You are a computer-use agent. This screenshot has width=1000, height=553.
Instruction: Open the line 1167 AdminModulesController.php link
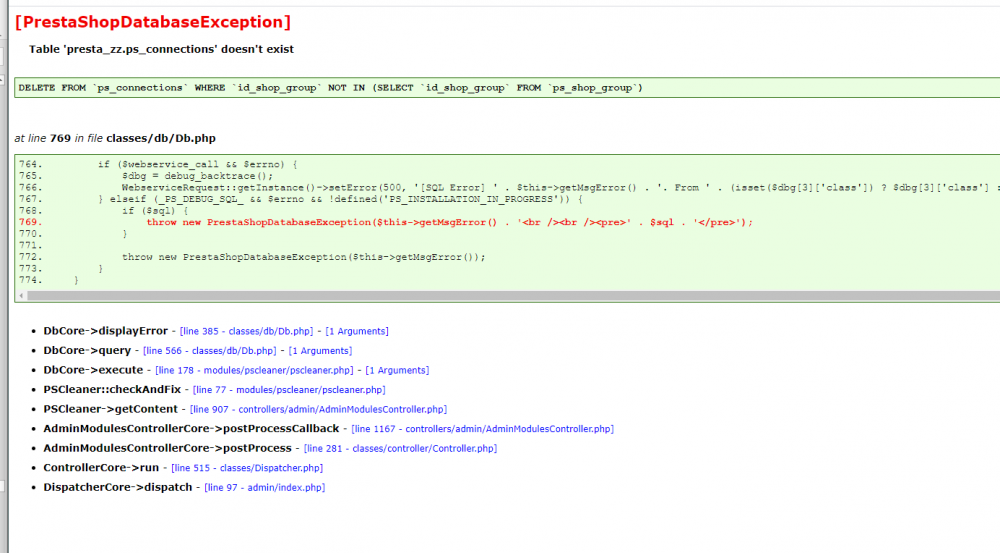483,429
